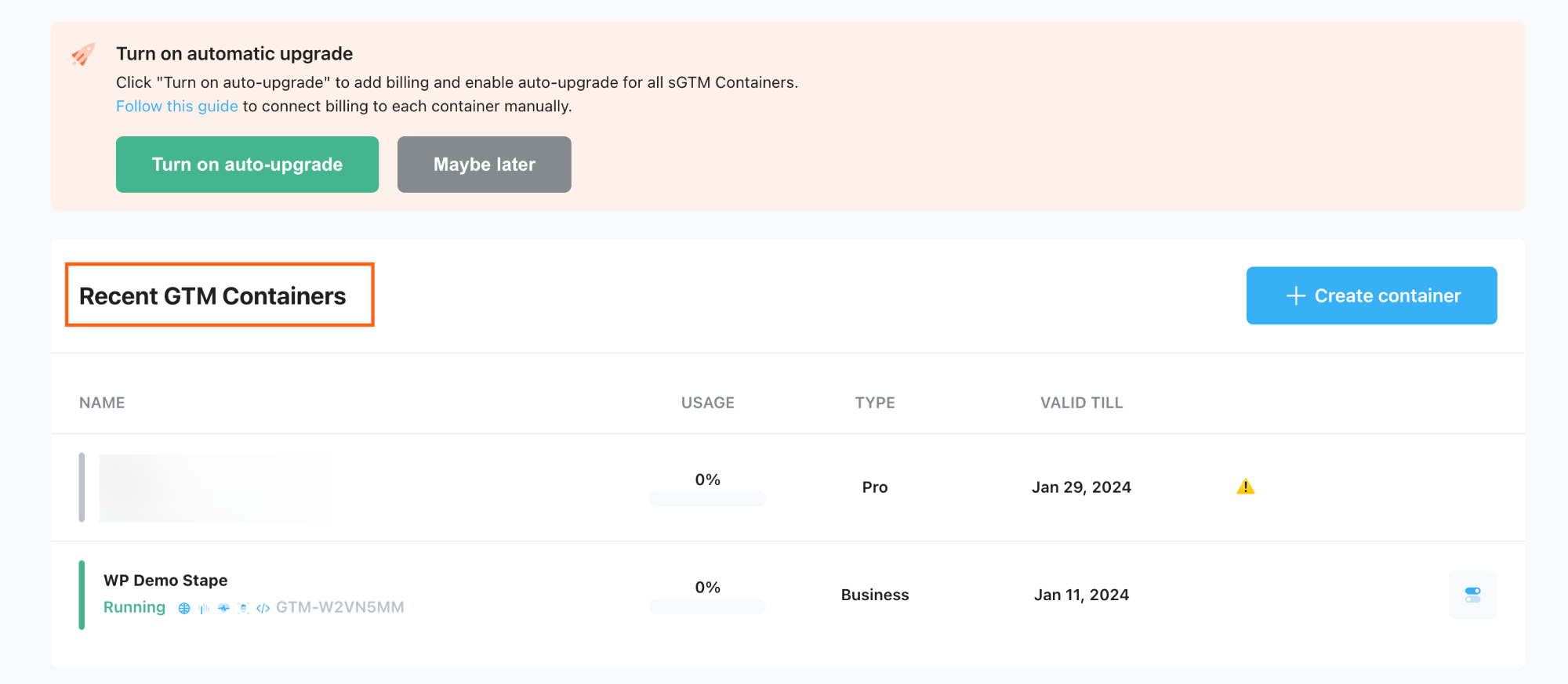This screenshot has height=684, width=1568.
Task: Sort by the USAGE column header
Action: point(707,403)
